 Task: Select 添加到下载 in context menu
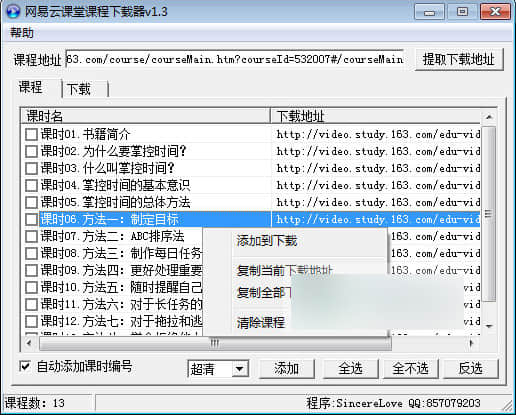pos(267,241)
